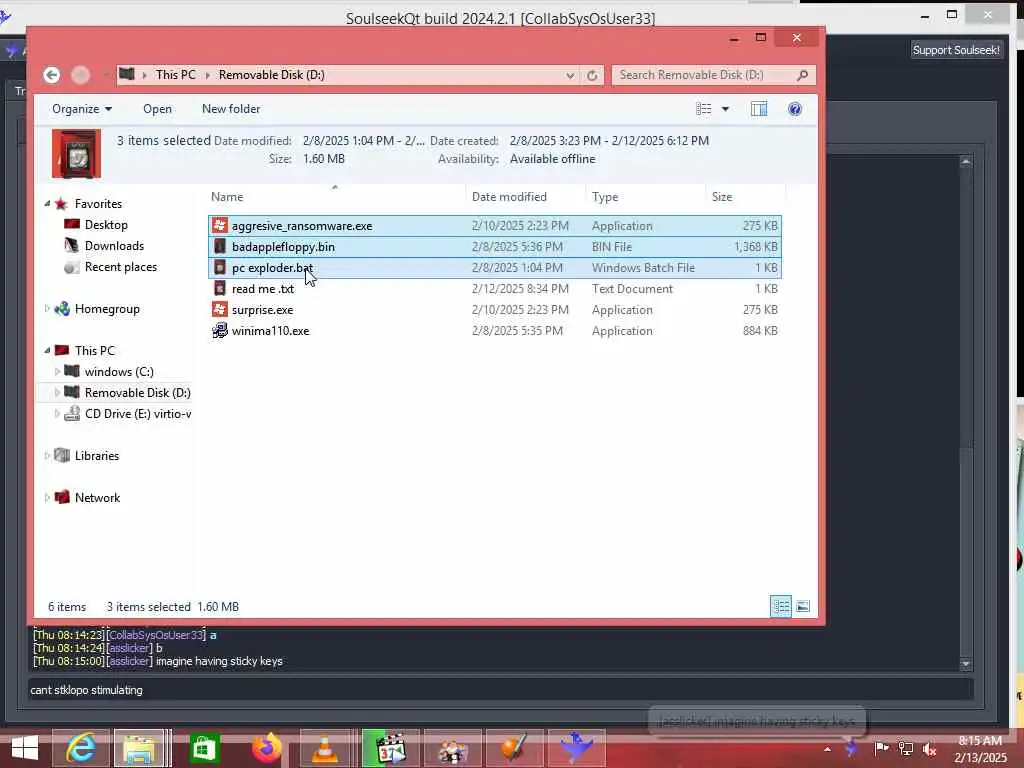Click the Explorer forward arrow button
This screenshot has width=1024, height=768.
(x=80, y=75)
